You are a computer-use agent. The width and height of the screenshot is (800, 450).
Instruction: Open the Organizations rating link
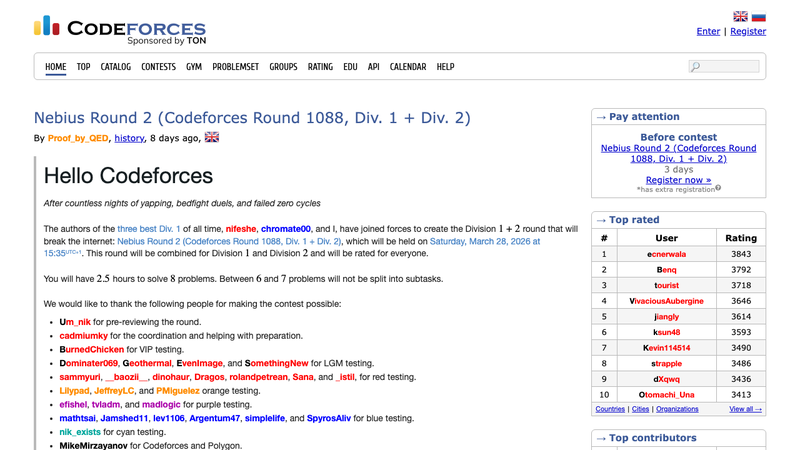point(677,409)
